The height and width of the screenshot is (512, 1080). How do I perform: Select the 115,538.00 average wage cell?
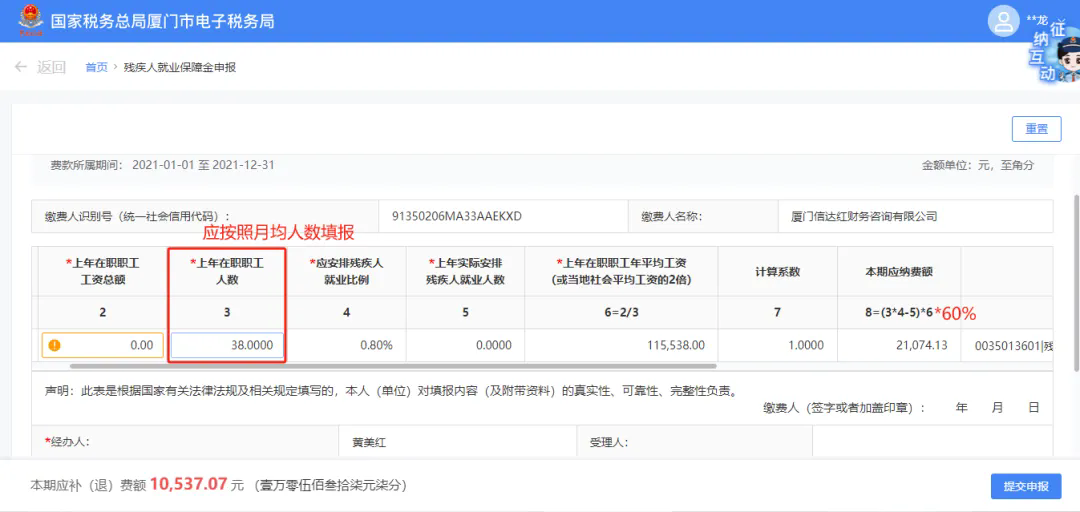pos(621,345)
